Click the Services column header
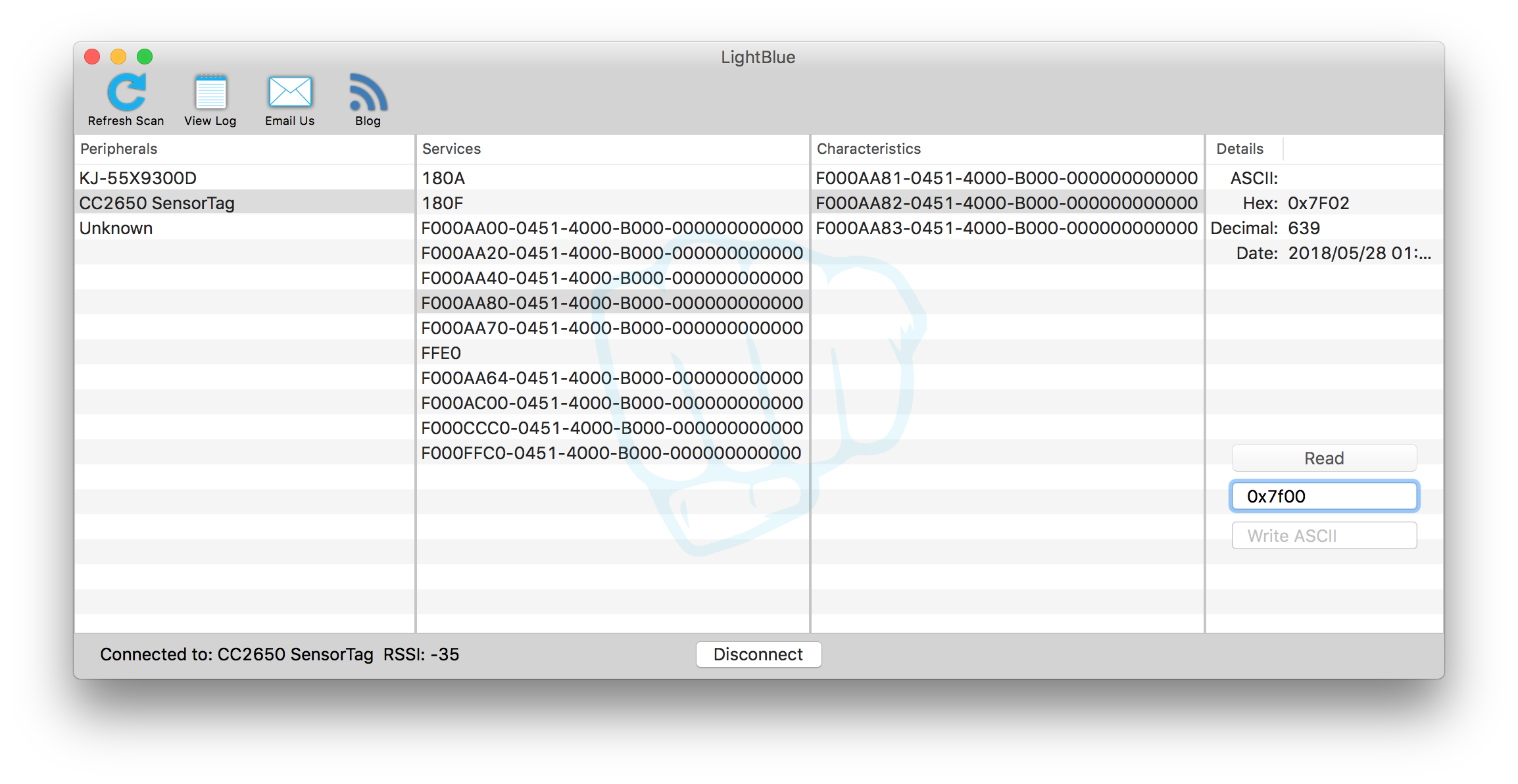 (x=612, y=149)
